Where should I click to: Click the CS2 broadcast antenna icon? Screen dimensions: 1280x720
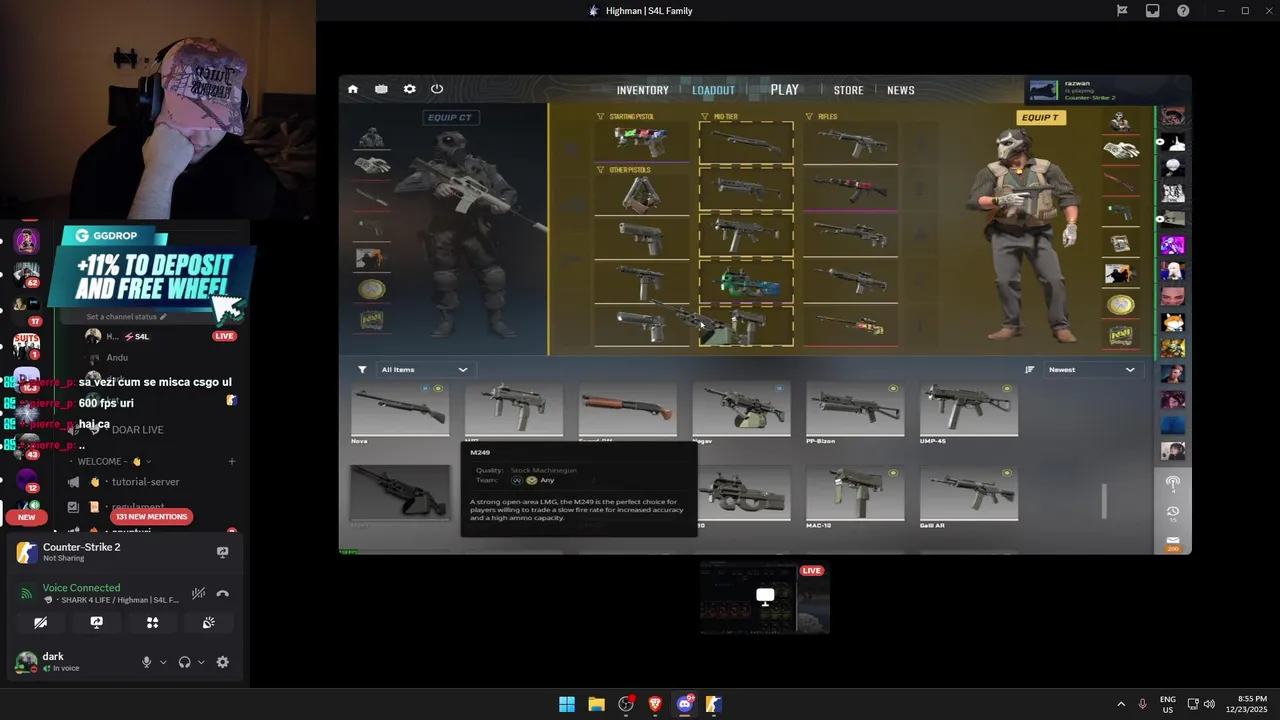click(x=1173, y=483)
